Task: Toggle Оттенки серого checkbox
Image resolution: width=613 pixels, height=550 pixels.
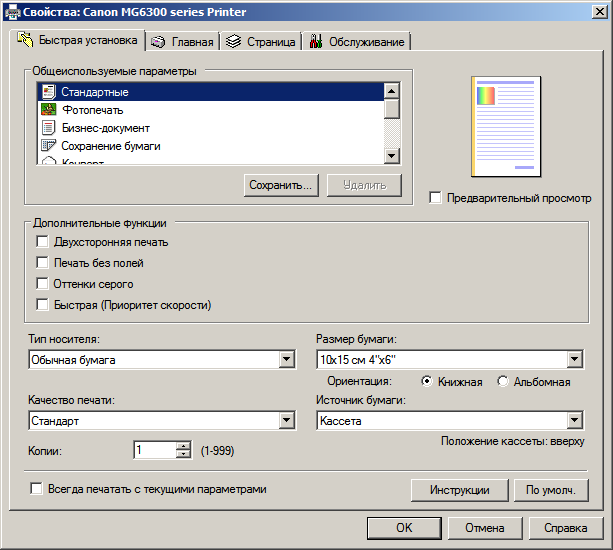Action: point(42,283)
